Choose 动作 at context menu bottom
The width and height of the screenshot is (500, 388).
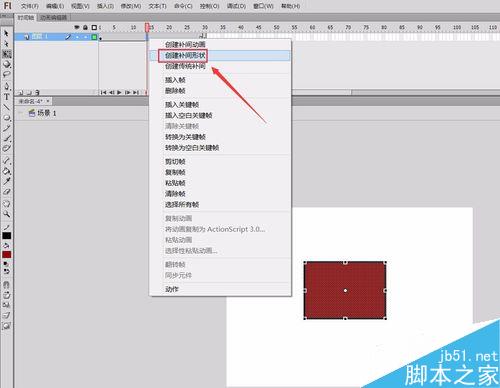tap(220, 289)
